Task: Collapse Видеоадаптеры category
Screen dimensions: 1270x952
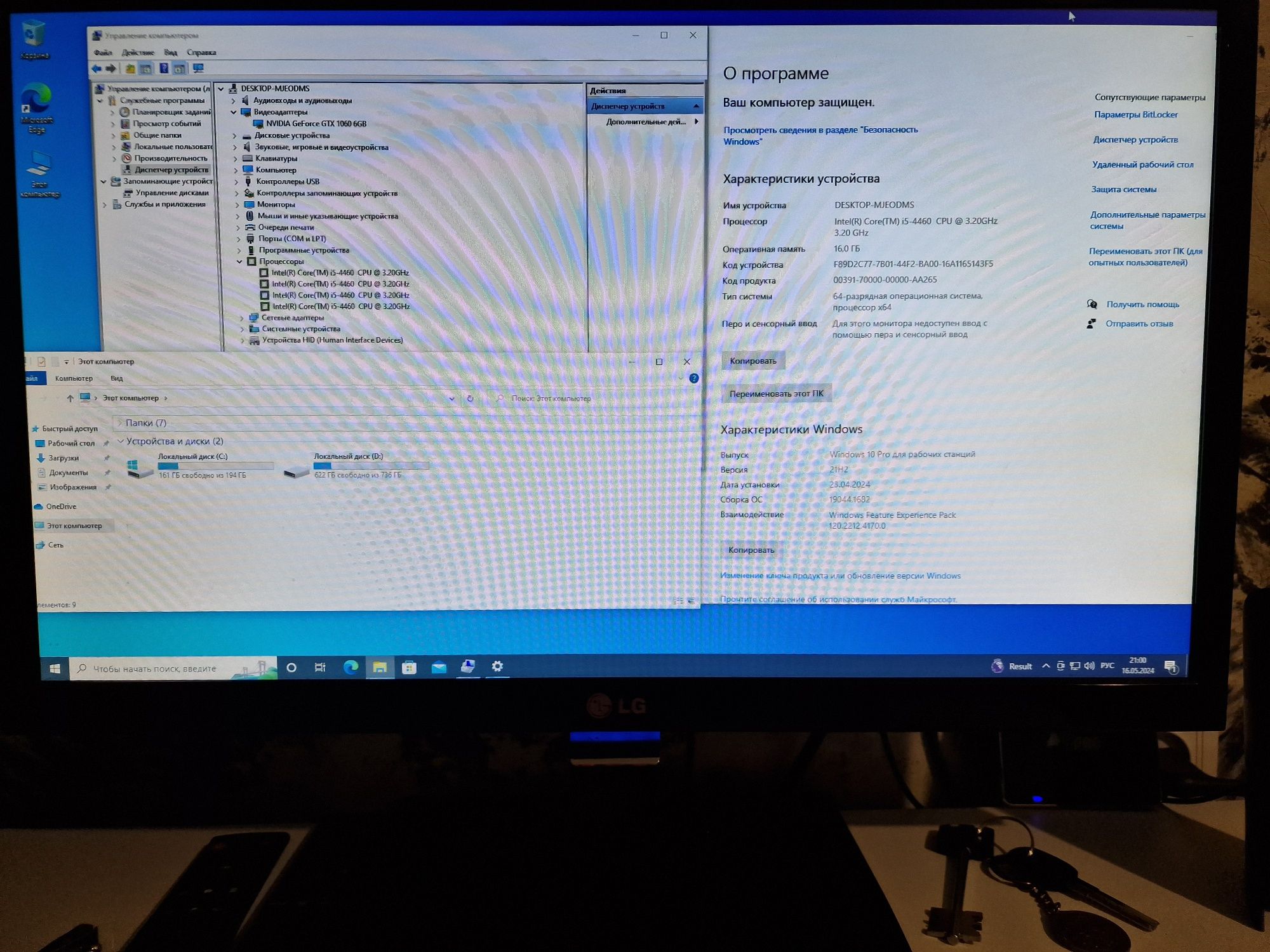Action: click(x=233, y=112)
